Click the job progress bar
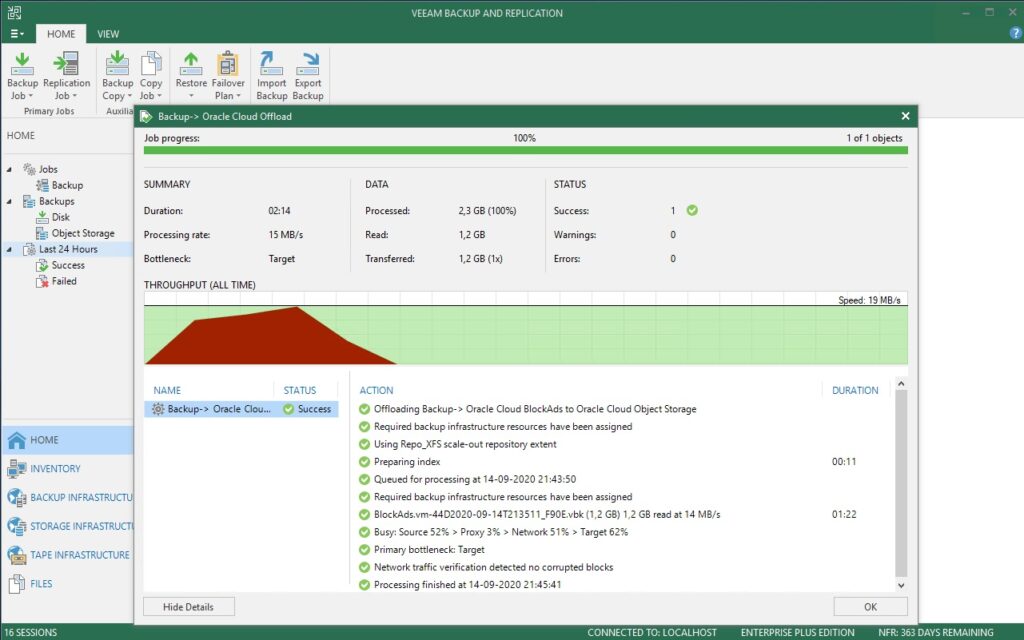The height and width of the screenshot is (640, 1024). (x=526, y=151)
